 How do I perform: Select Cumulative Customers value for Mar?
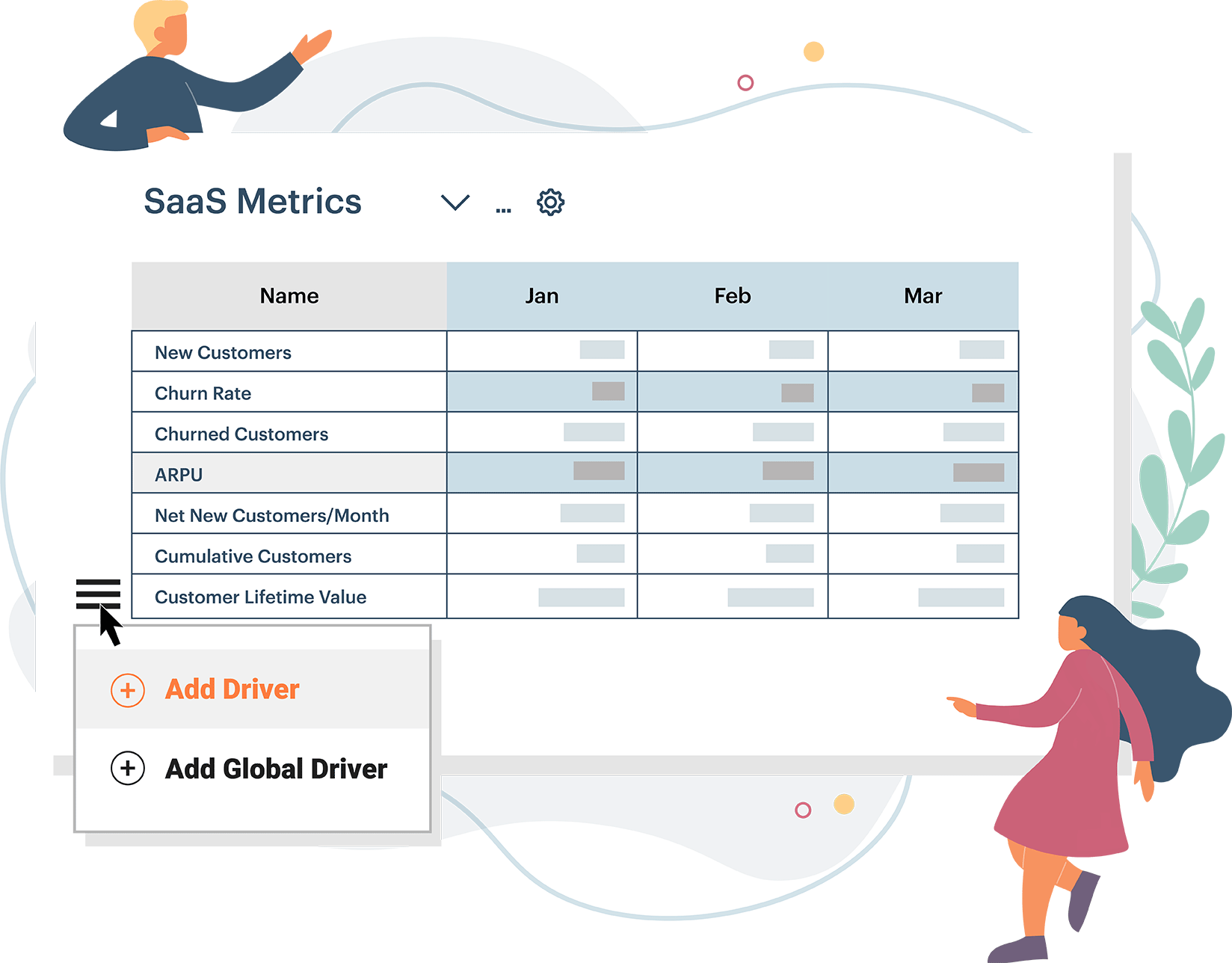[979, 554]
